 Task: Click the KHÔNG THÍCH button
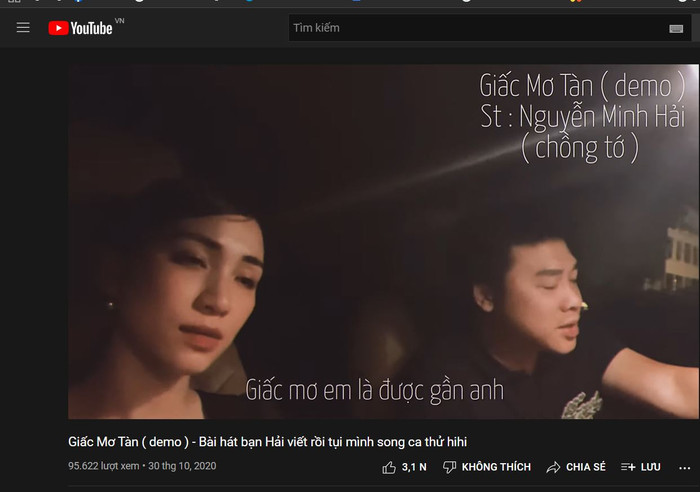(496, 467)
